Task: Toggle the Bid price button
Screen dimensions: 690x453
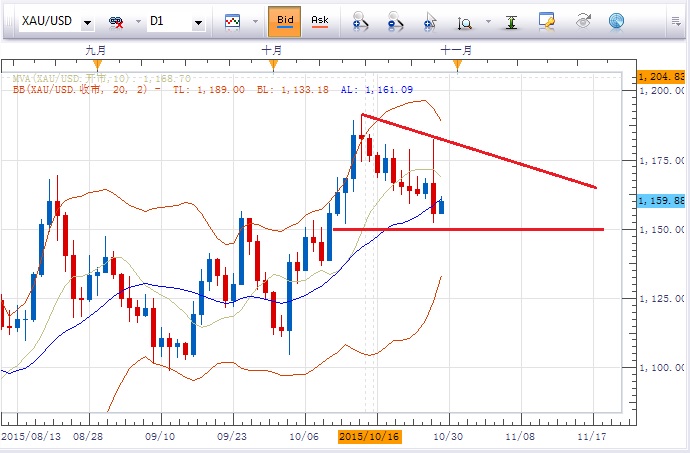Action: click(284, 20)
